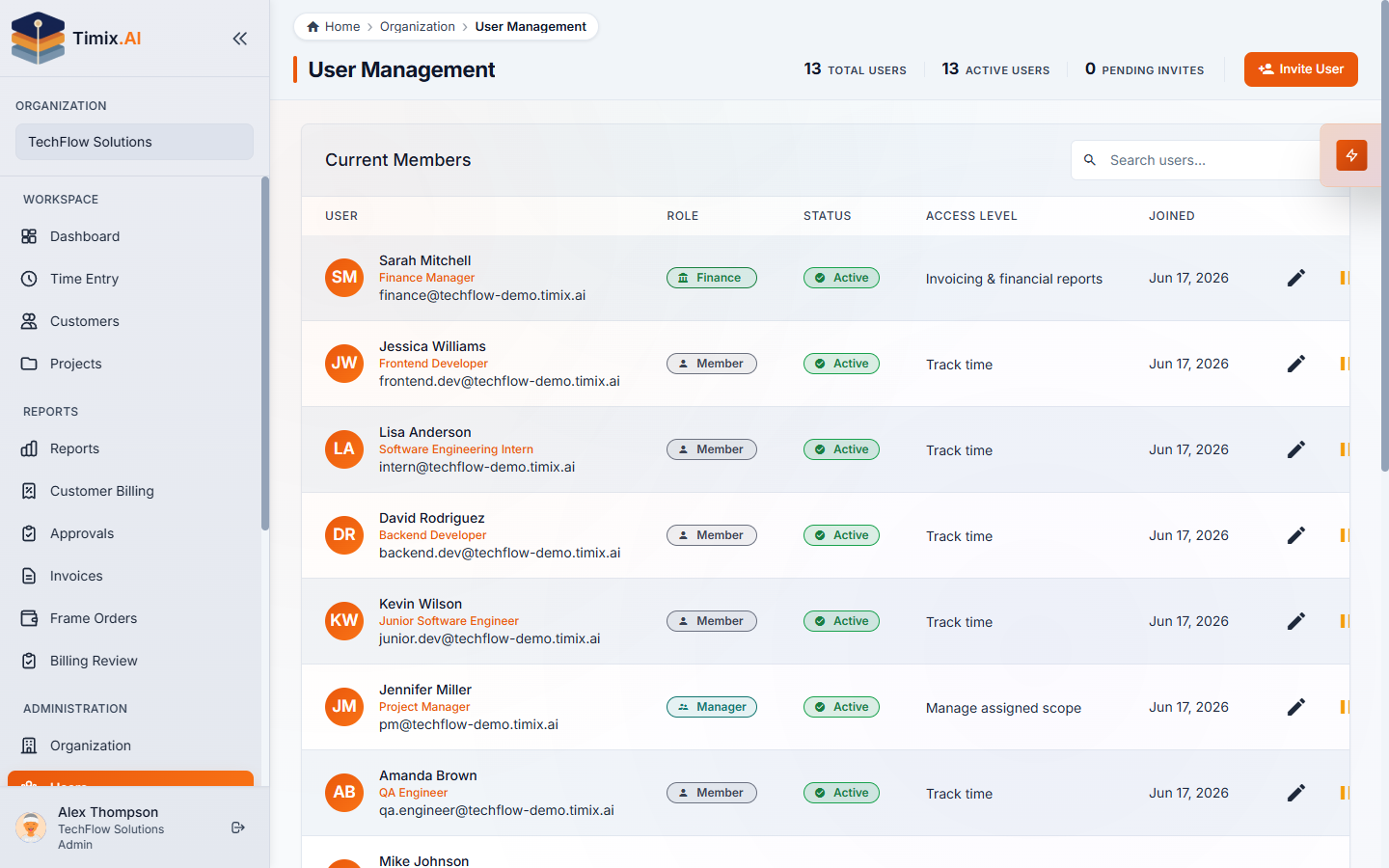This screenshot has height=868, width=1389.
Task: Click Lisa Anderson's LA avatar
Action: tap(344, 449)
